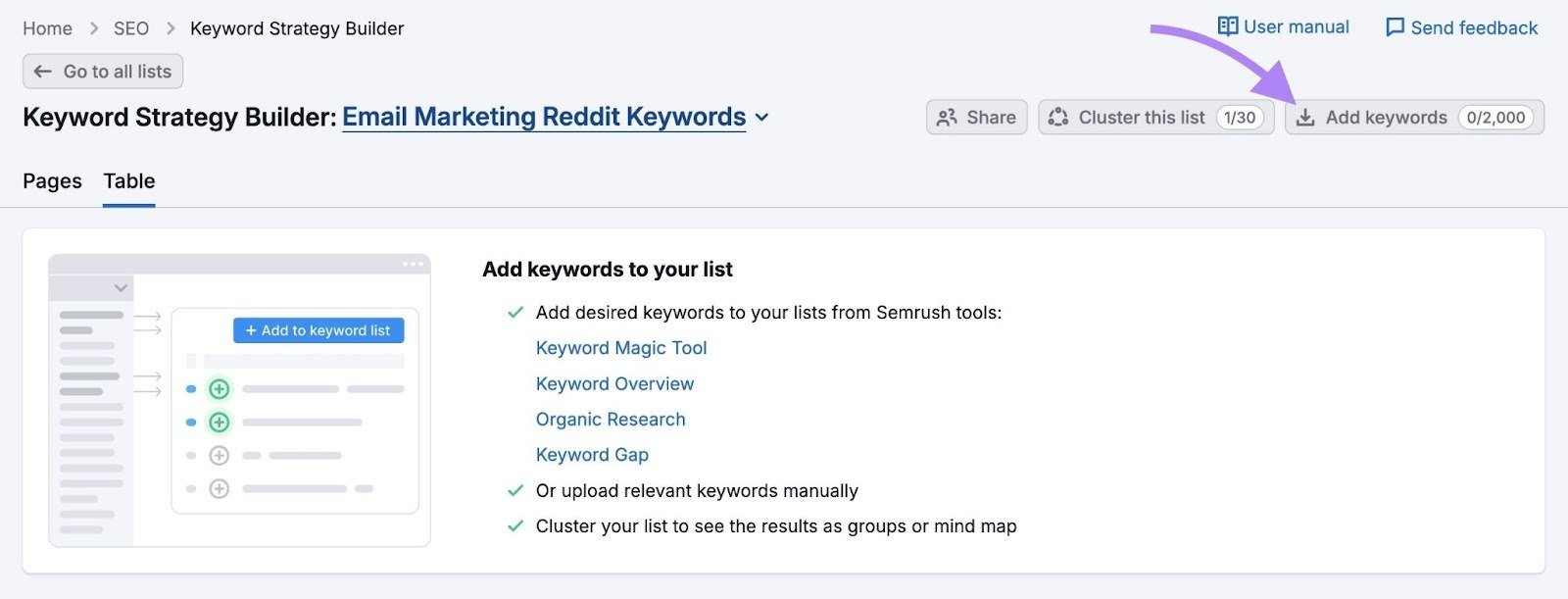1568x599 pixels.
Task: Click the people icon on the Share button
Action: pos(947,117)
